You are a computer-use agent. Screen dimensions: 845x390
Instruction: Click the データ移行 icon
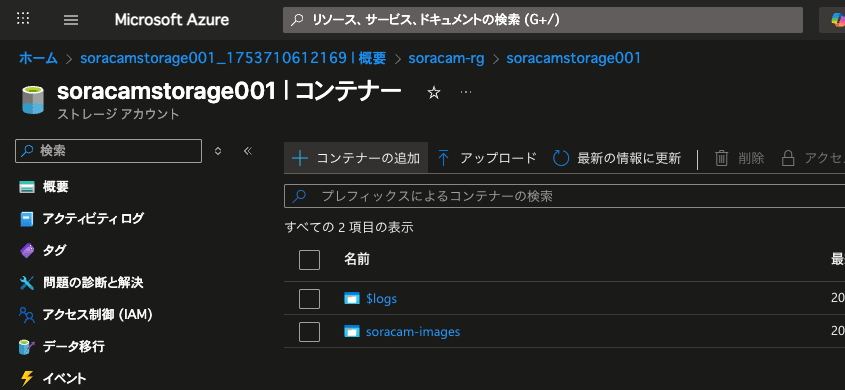click(26, 346)
